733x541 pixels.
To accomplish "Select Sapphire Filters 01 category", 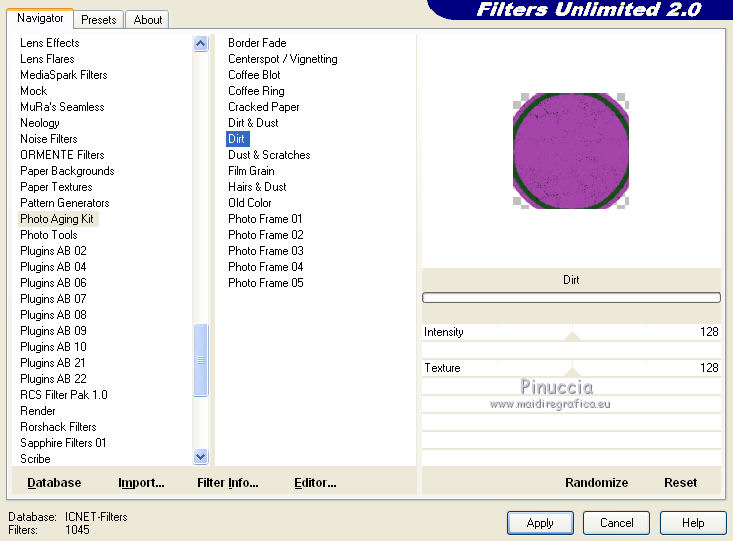I will click(63, 443).
